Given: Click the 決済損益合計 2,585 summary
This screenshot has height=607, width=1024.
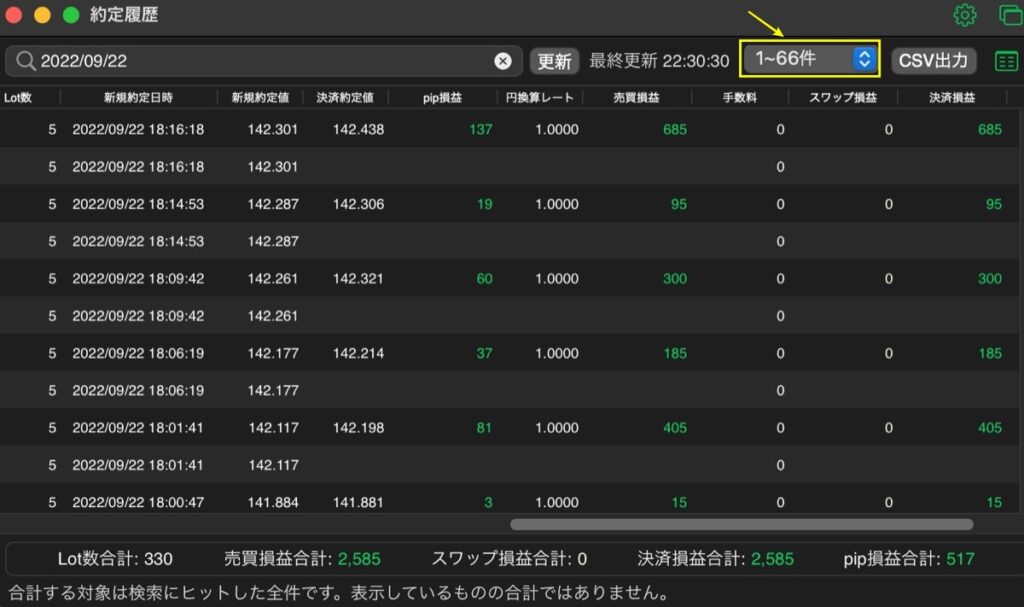Looking at the screenshot, I should click(x=716, y=559).
